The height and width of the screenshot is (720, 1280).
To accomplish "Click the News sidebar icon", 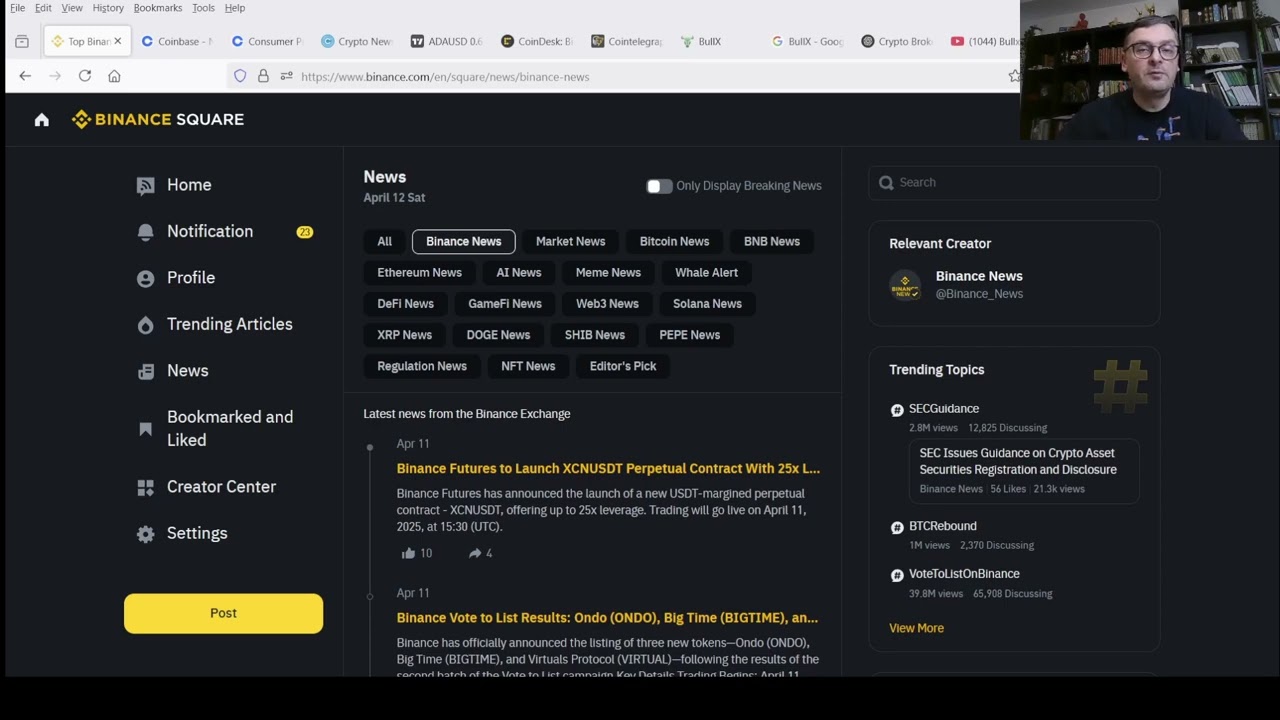I will [x=146, y=371].
